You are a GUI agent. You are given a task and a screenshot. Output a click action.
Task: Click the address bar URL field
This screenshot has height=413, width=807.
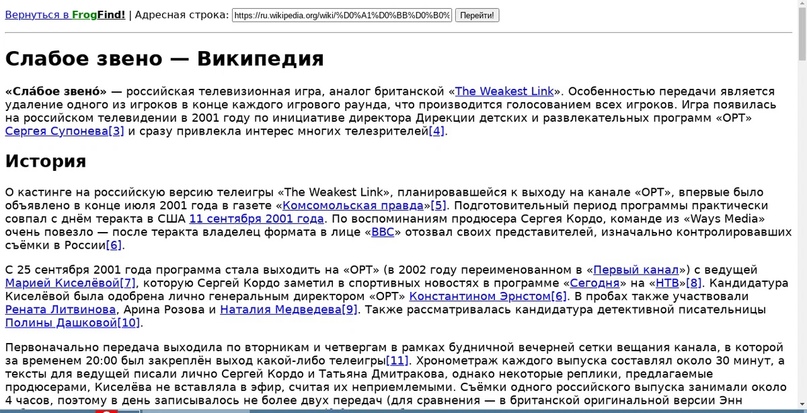pyautogui.click(x=341, y=16)
